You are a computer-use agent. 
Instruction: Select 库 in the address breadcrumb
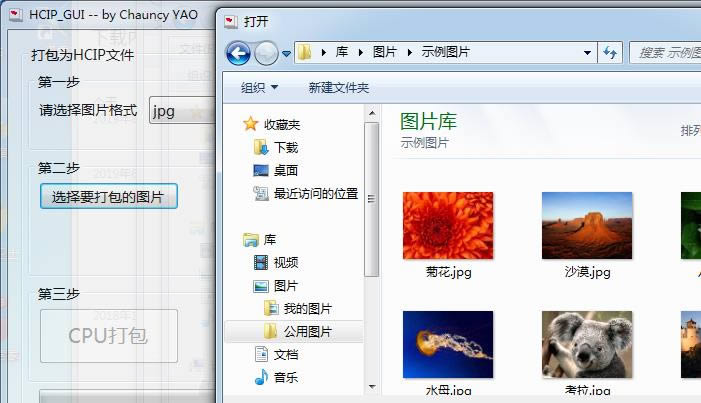342,52
